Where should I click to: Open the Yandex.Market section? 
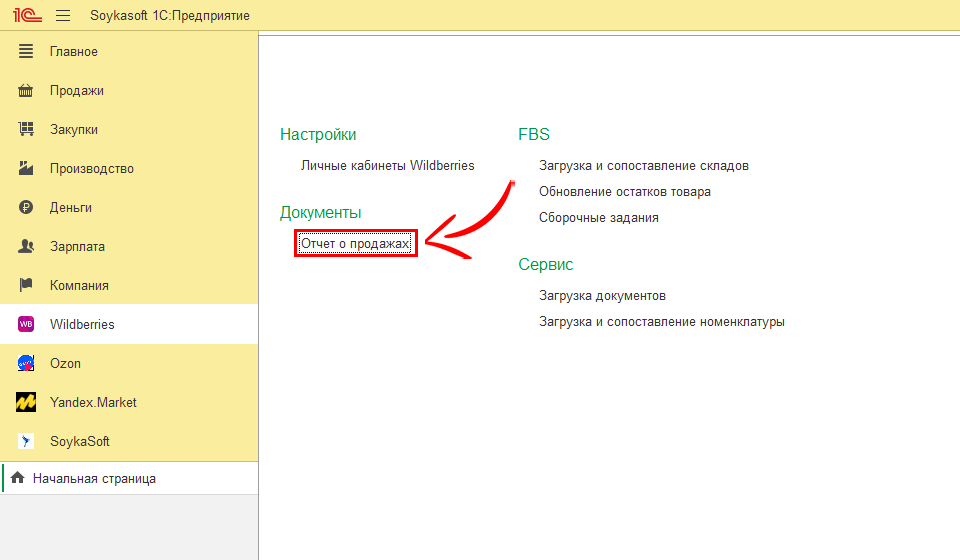(129, 402)
